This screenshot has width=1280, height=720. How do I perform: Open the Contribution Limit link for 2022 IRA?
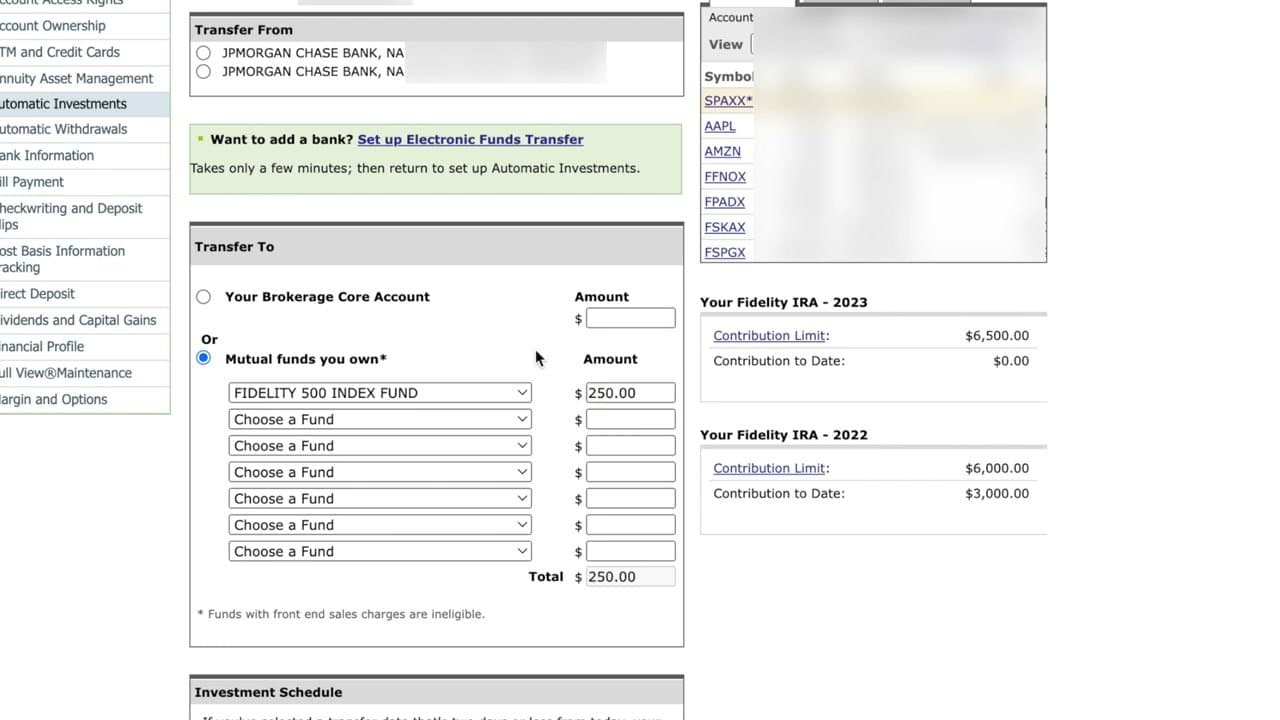769,467
